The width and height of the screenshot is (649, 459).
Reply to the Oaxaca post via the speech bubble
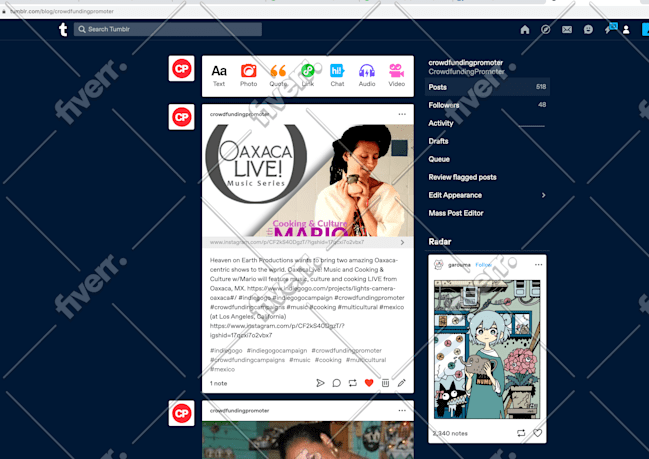337,383
